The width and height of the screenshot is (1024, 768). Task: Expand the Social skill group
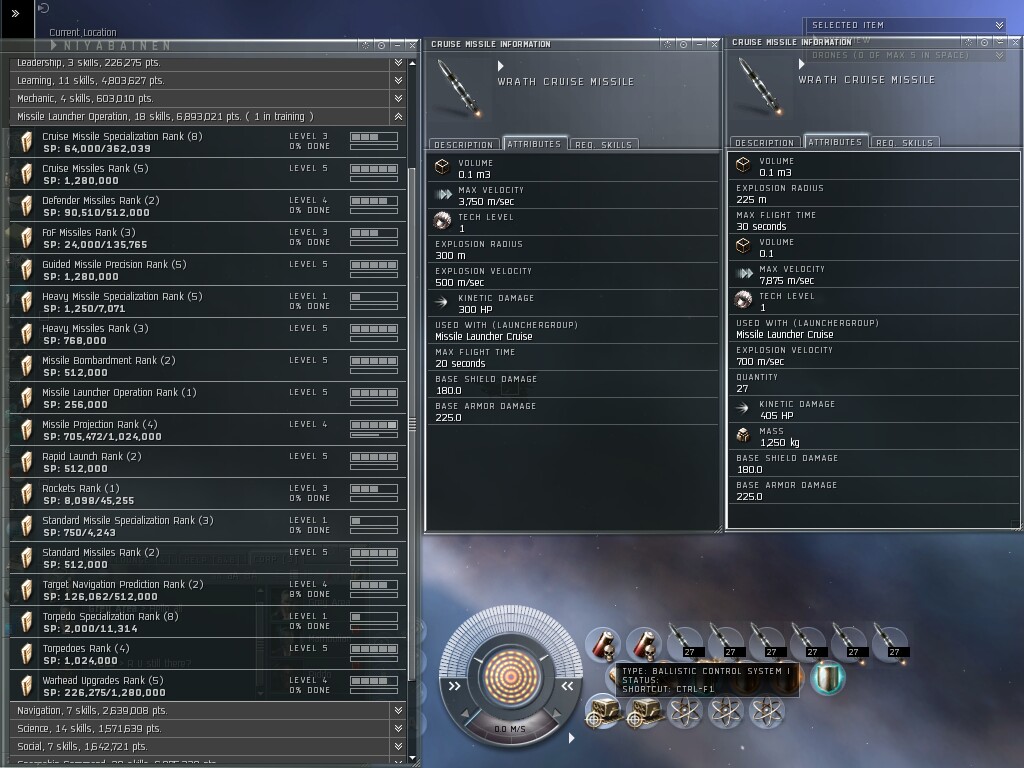[x=398, y=746]
